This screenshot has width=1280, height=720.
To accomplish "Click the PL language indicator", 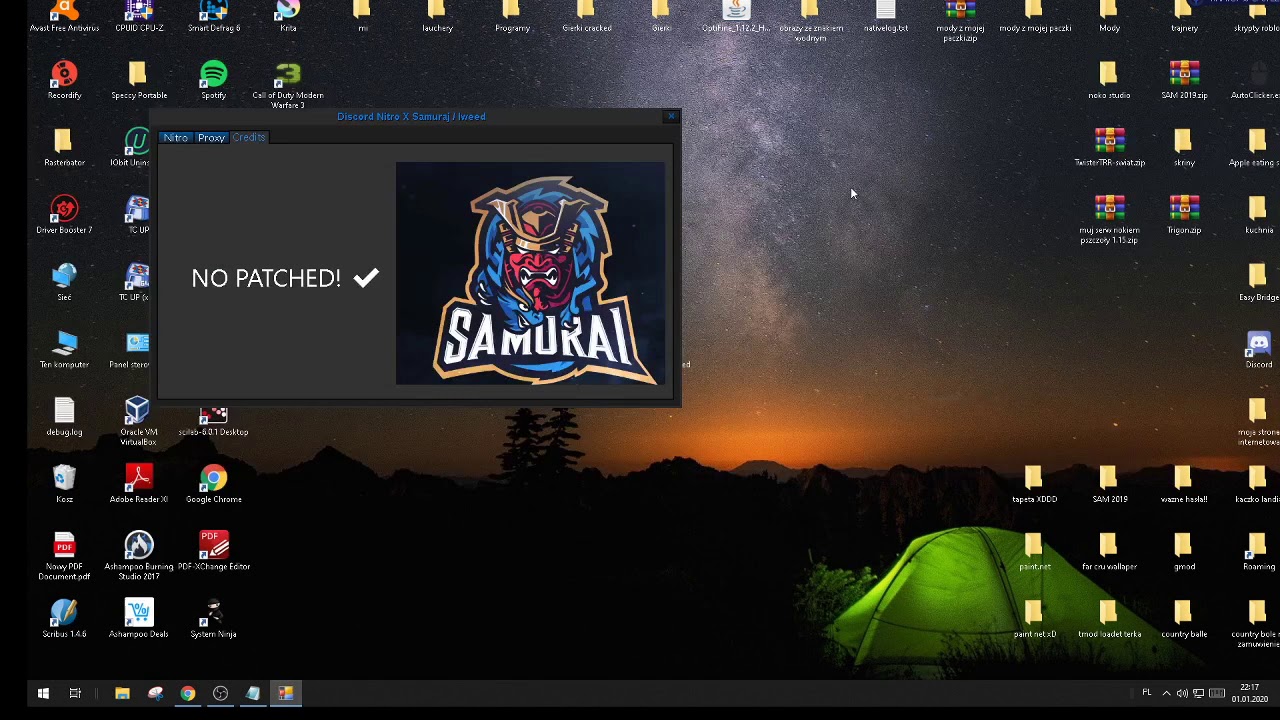I will coord(1147,693).
